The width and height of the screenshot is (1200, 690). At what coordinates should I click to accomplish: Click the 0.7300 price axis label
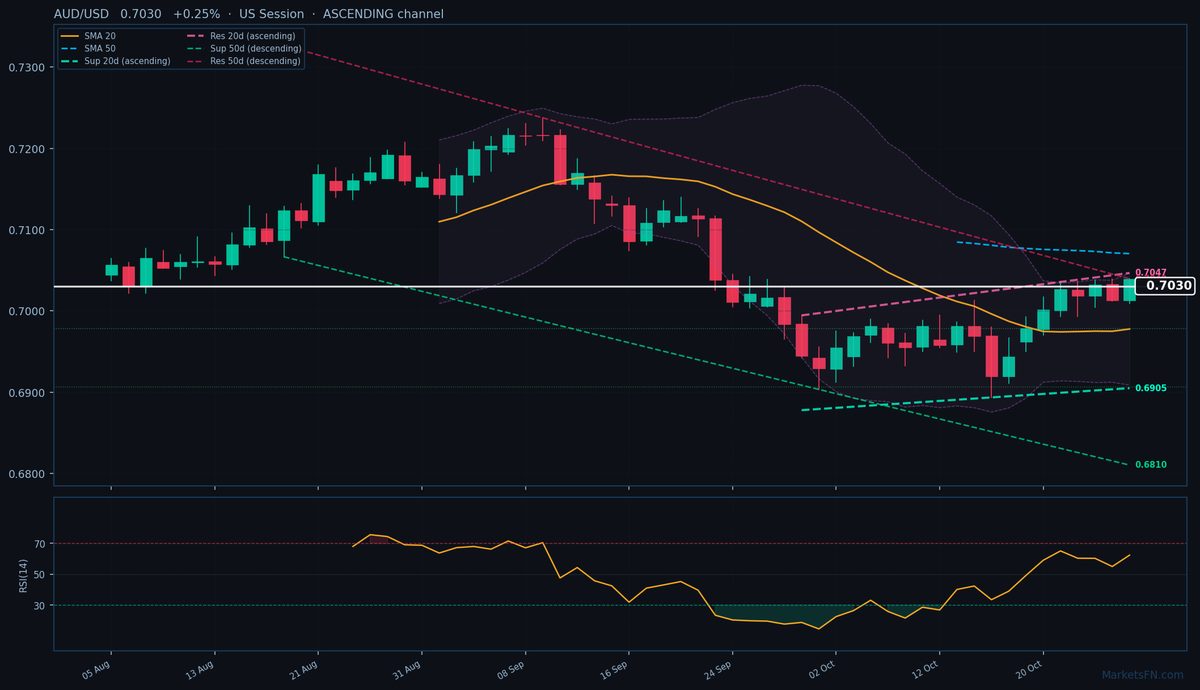coord(26,67)
